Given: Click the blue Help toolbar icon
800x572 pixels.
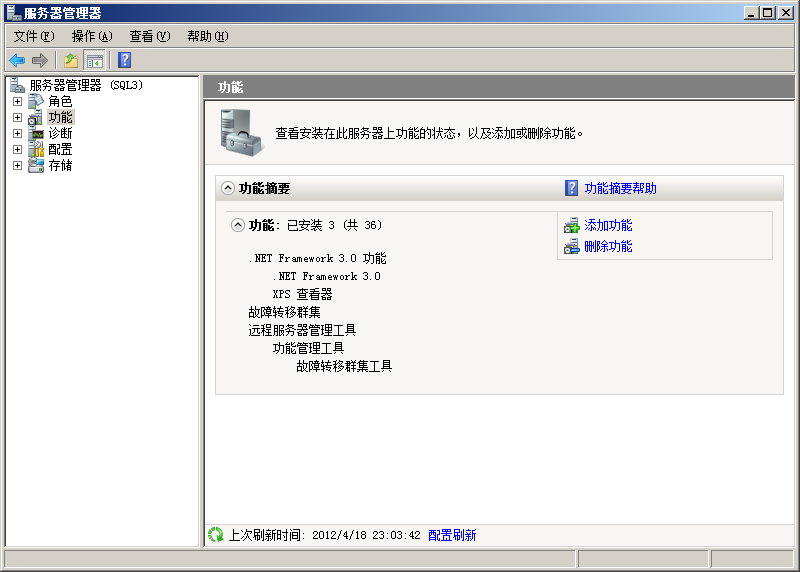Looking at the screenshot, I should 124,60.
